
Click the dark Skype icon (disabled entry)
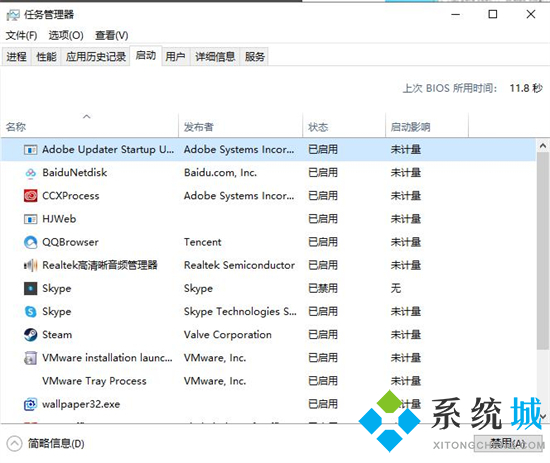pyautogui.click(x=31, y=289)
